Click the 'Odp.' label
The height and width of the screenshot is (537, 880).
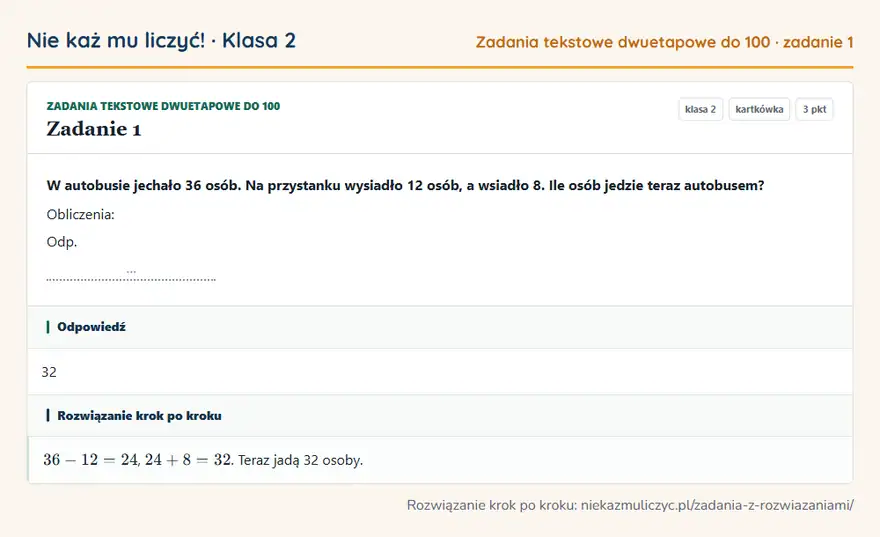coord(62,242)
